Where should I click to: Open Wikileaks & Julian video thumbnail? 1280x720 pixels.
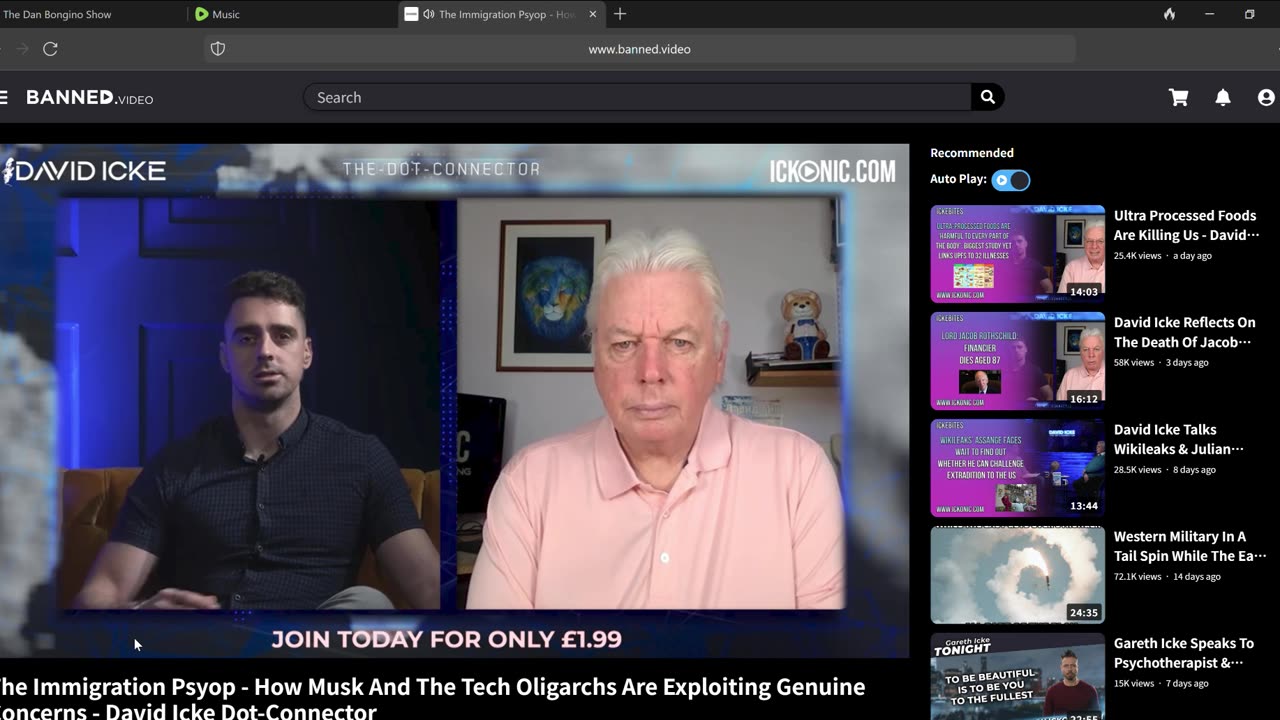[x=1017, y=468]
